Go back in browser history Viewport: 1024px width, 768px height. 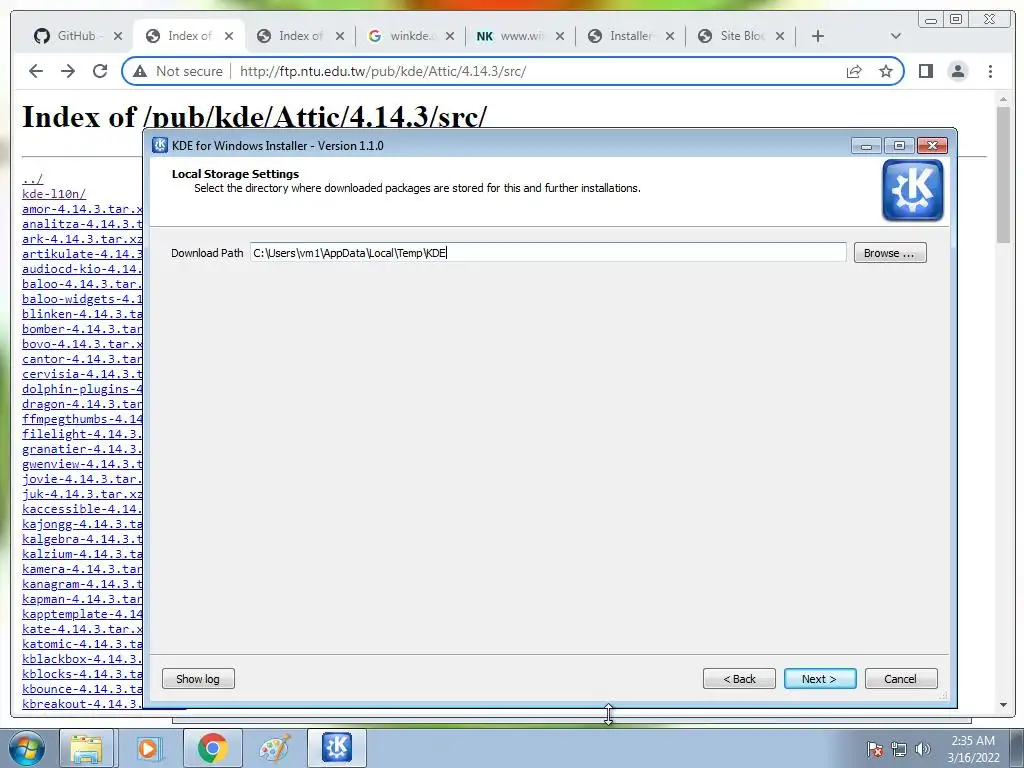(x=36, y=71)
